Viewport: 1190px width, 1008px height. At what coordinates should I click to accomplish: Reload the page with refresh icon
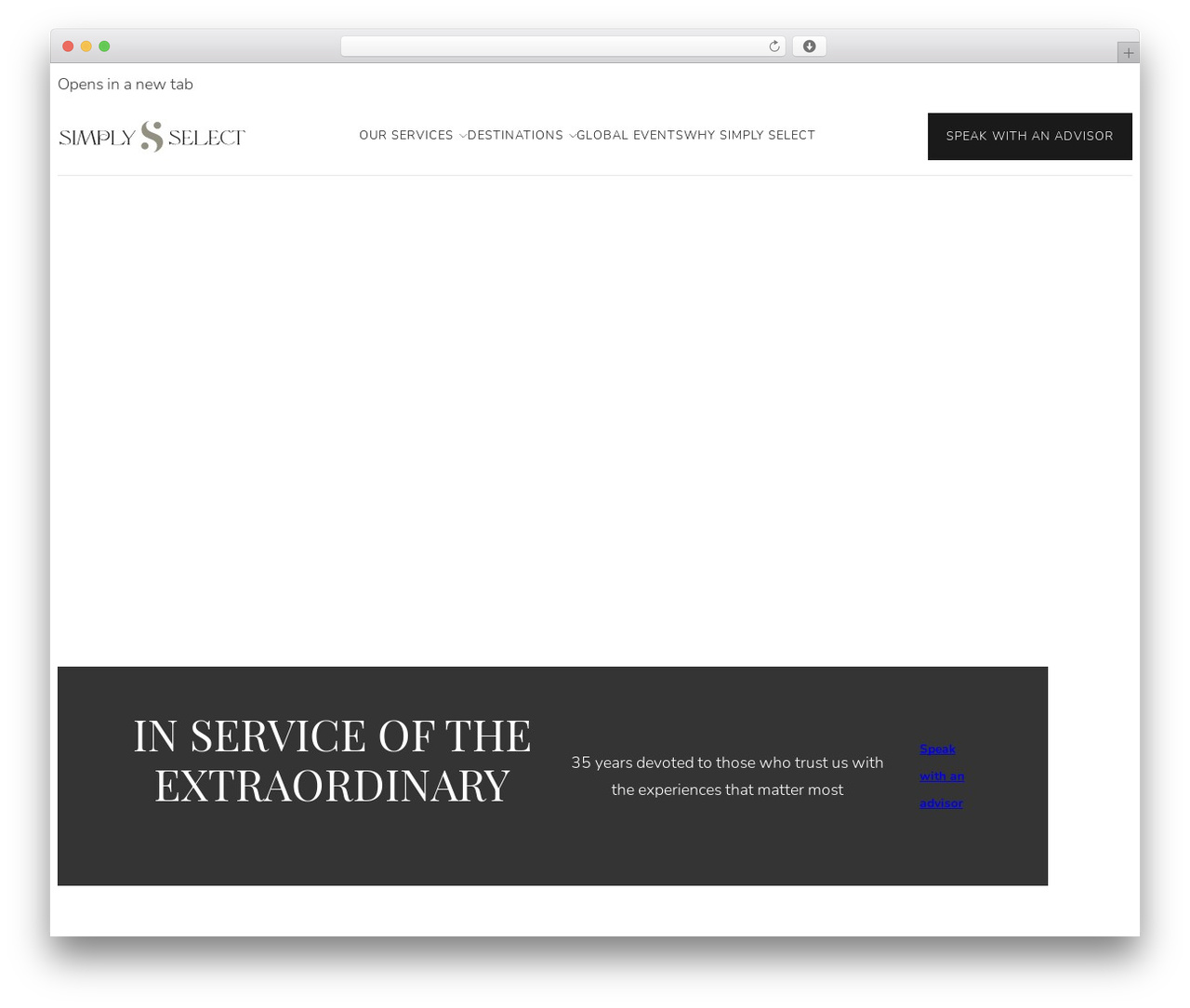[773, 46]
